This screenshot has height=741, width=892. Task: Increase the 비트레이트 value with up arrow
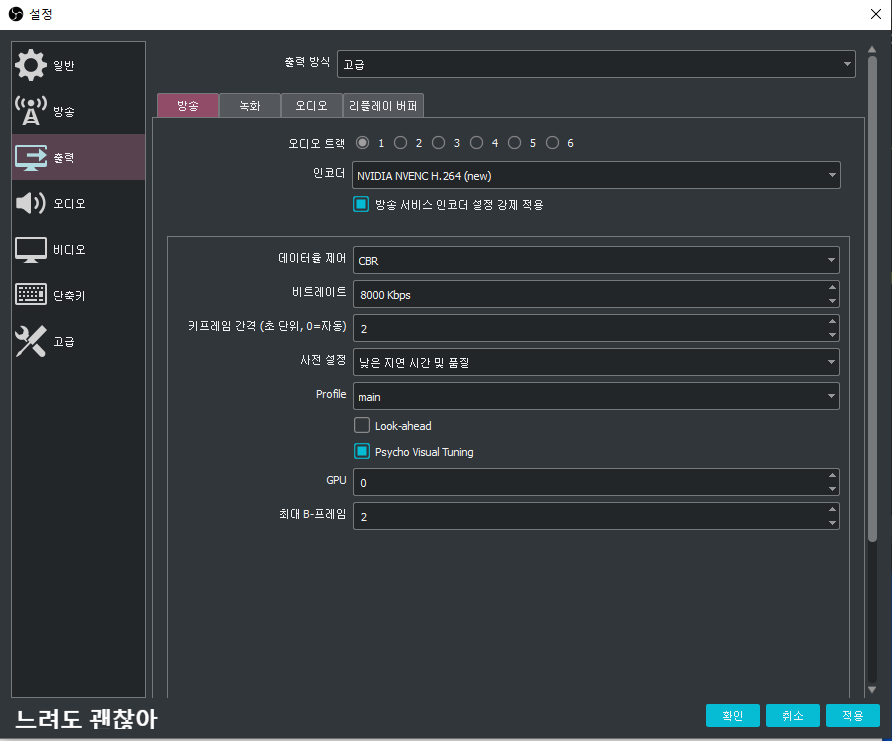pos(832,288)
